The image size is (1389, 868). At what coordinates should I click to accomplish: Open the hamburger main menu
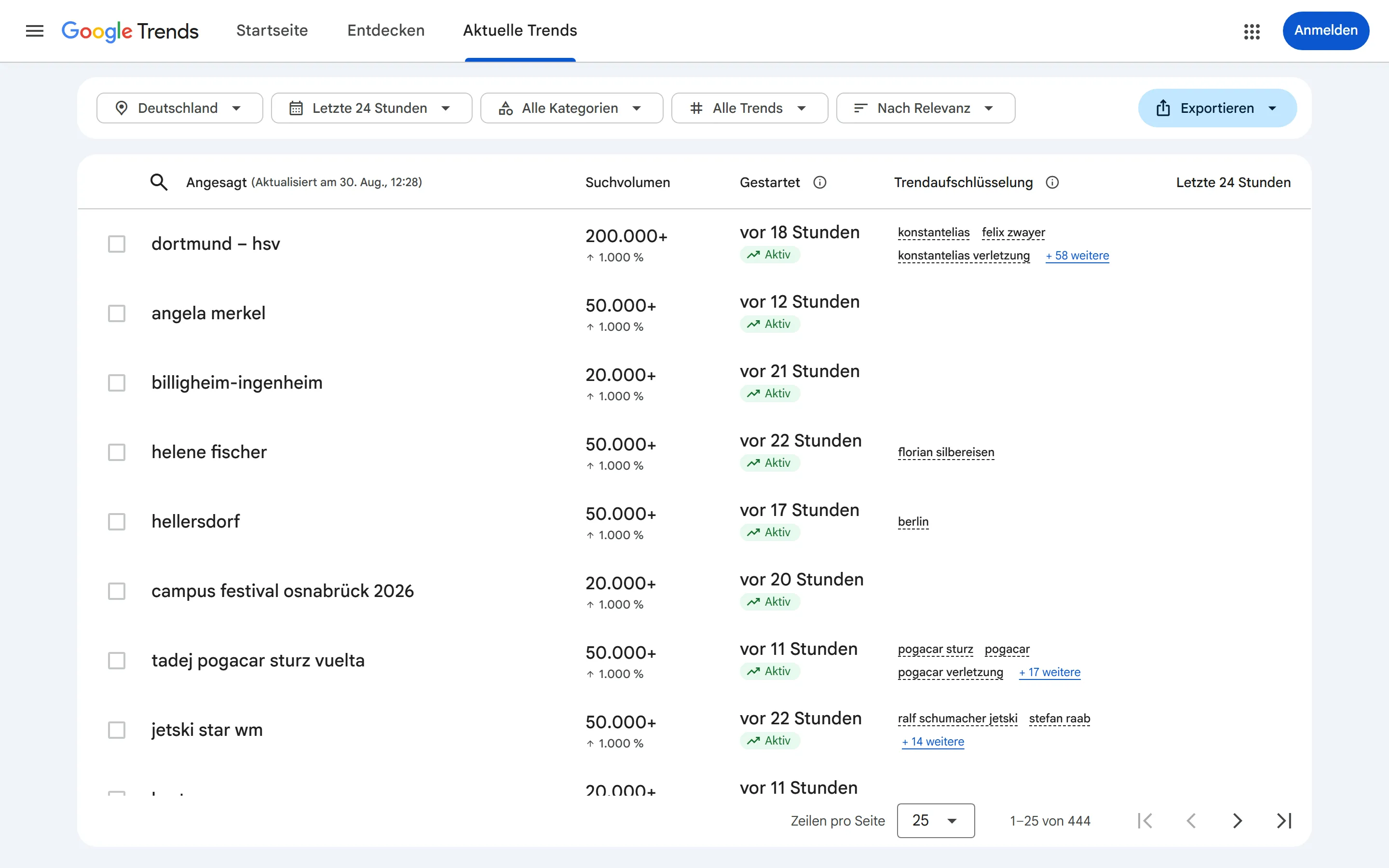pyautogui.click(x=34, y=31)
